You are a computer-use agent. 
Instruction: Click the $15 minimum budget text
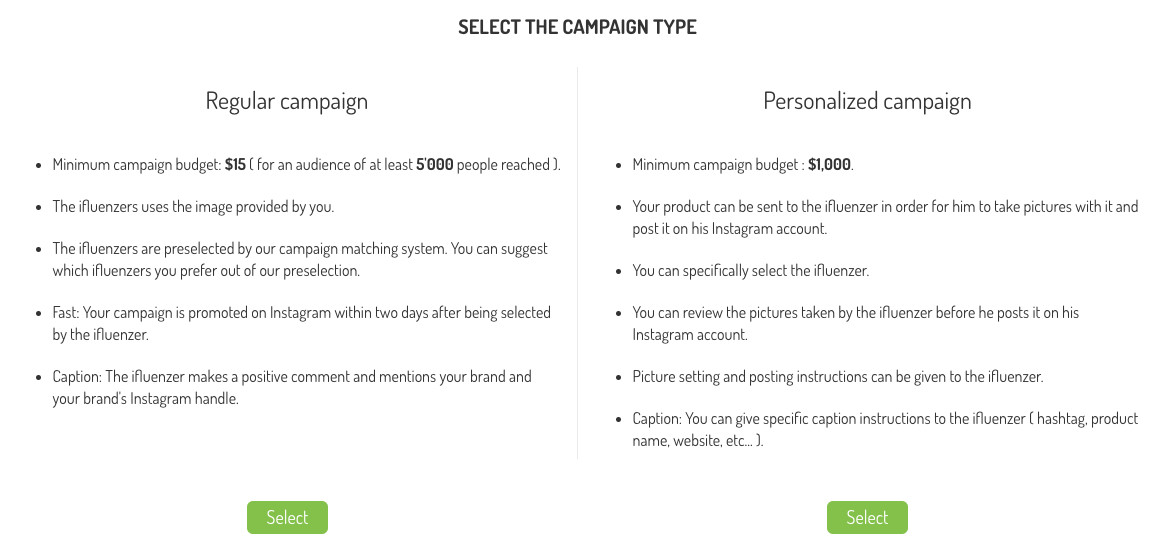235,164
